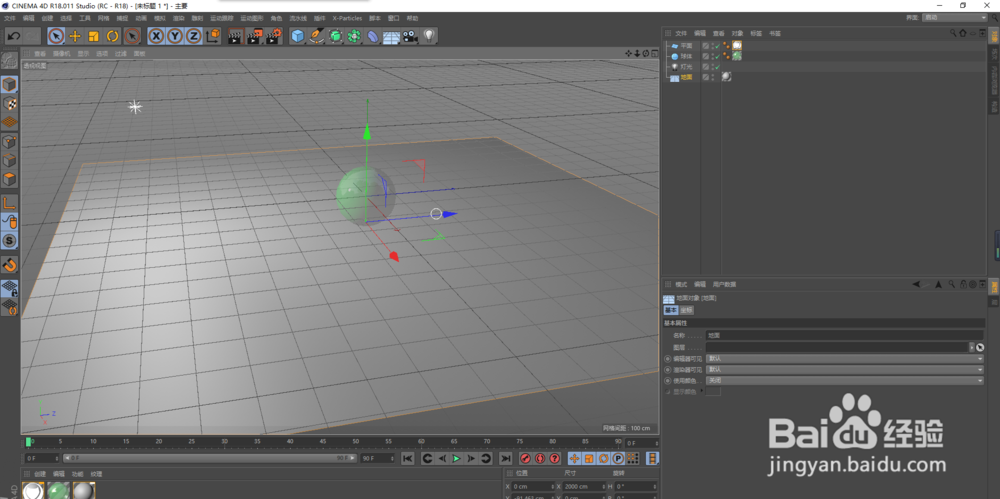Open Edit Render Settings gear clapperboard
Screen dimensions: 1000x499
coord(274,36)
